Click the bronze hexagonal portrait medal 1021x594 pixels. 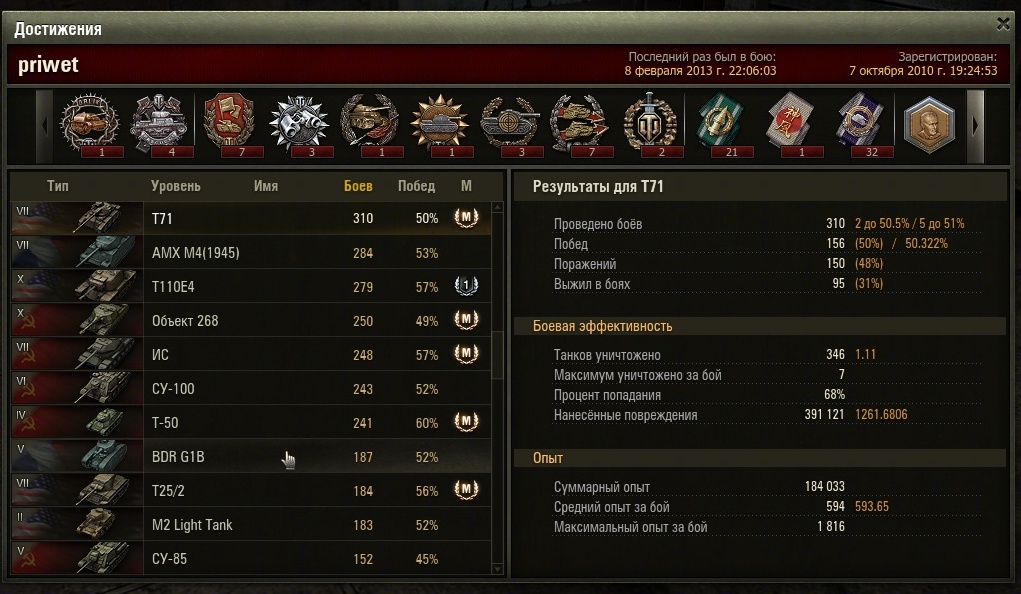[929, 125]
